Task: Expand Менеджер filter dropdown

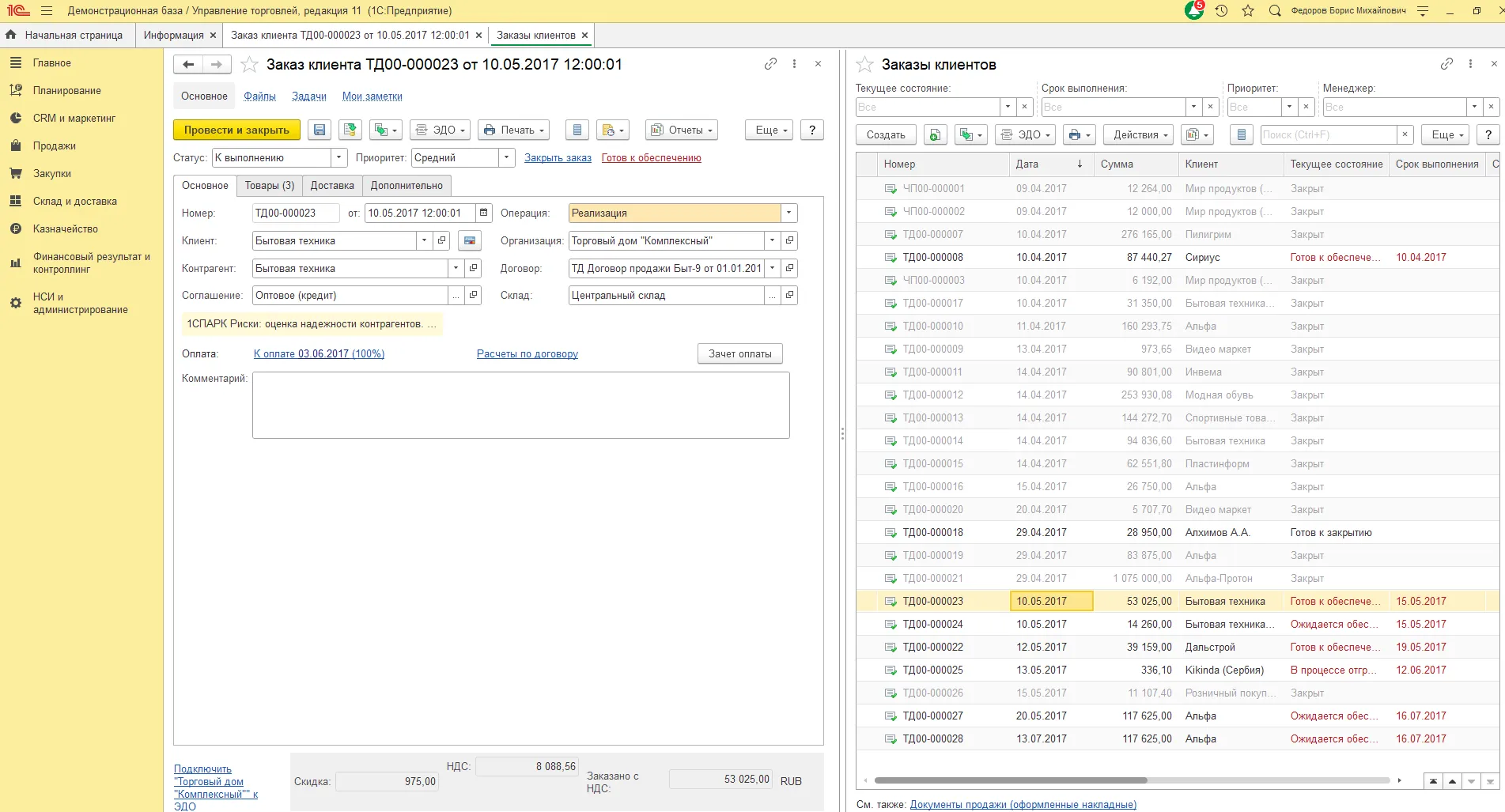Action: click(1474, 107)
